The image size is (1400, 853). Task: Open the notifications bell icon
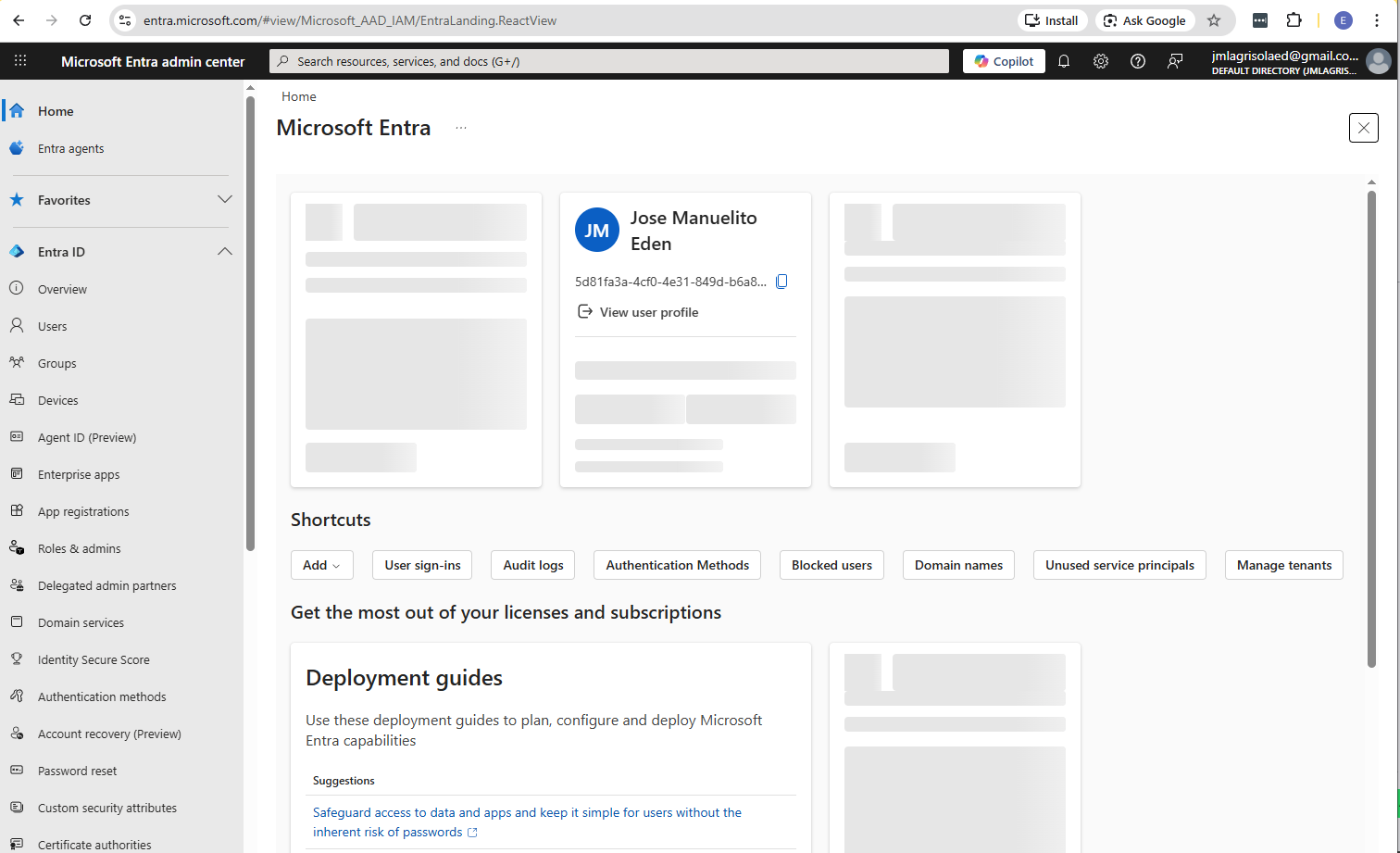[x=1064, y=61]
